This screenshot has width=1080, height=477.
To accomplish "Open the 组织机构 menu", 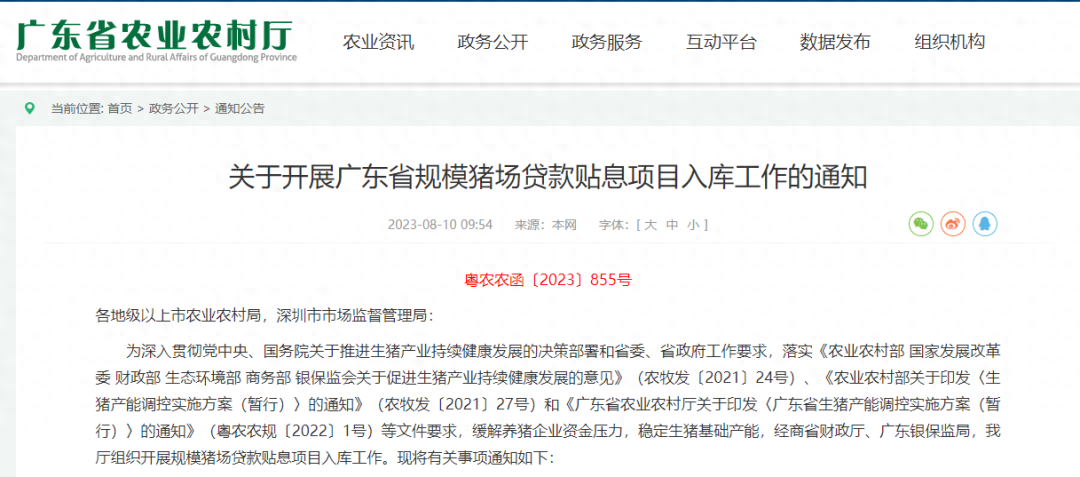I will (949, 42).
